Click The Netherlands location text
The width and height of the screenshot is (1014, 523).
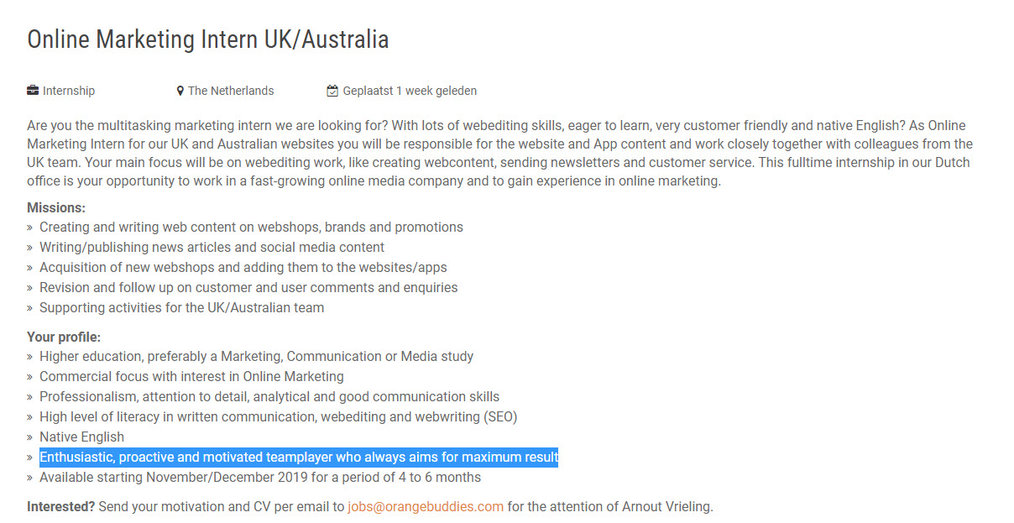pos(231,91)
